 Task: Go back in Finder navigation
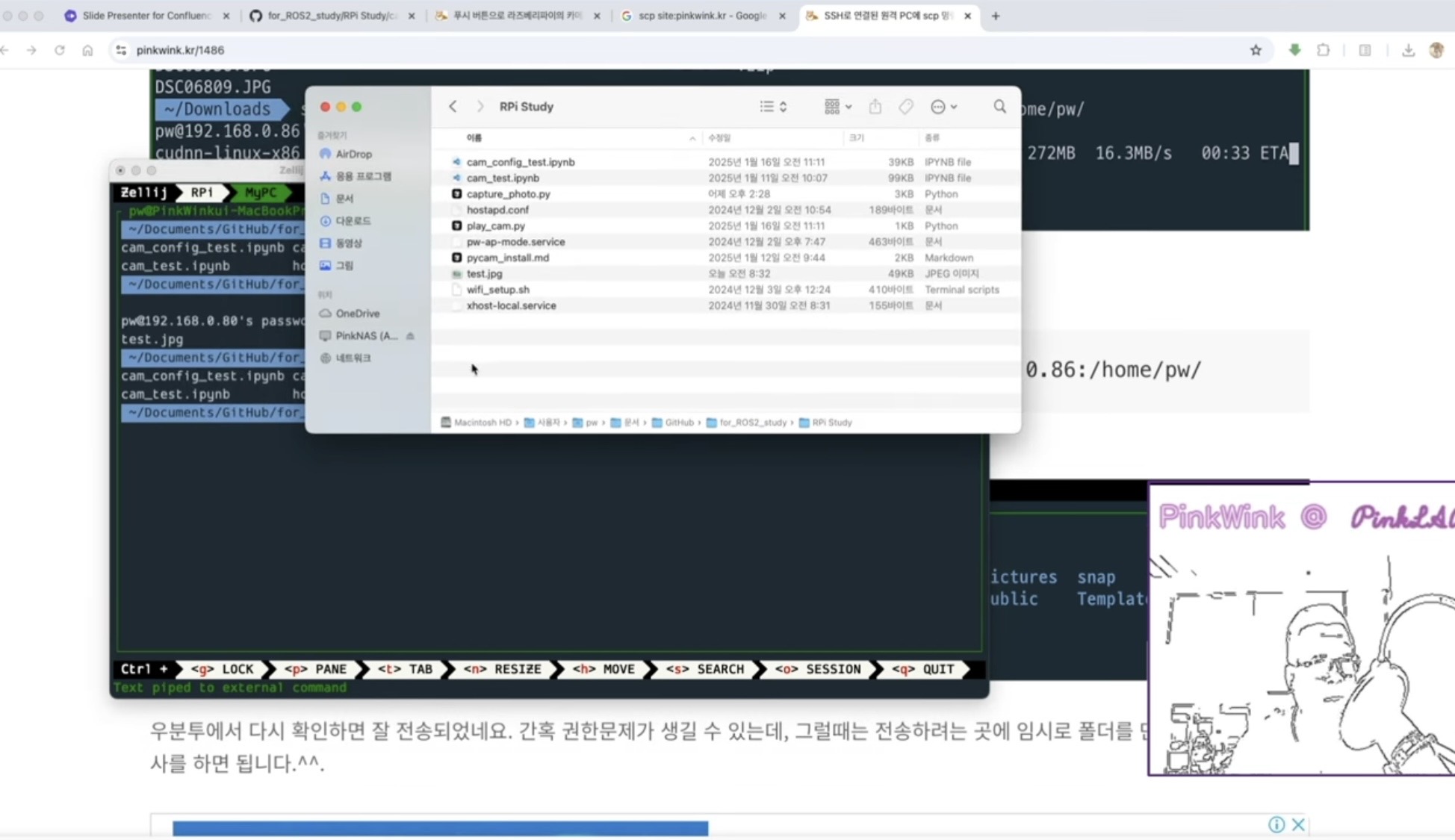(x=453, y=107)
